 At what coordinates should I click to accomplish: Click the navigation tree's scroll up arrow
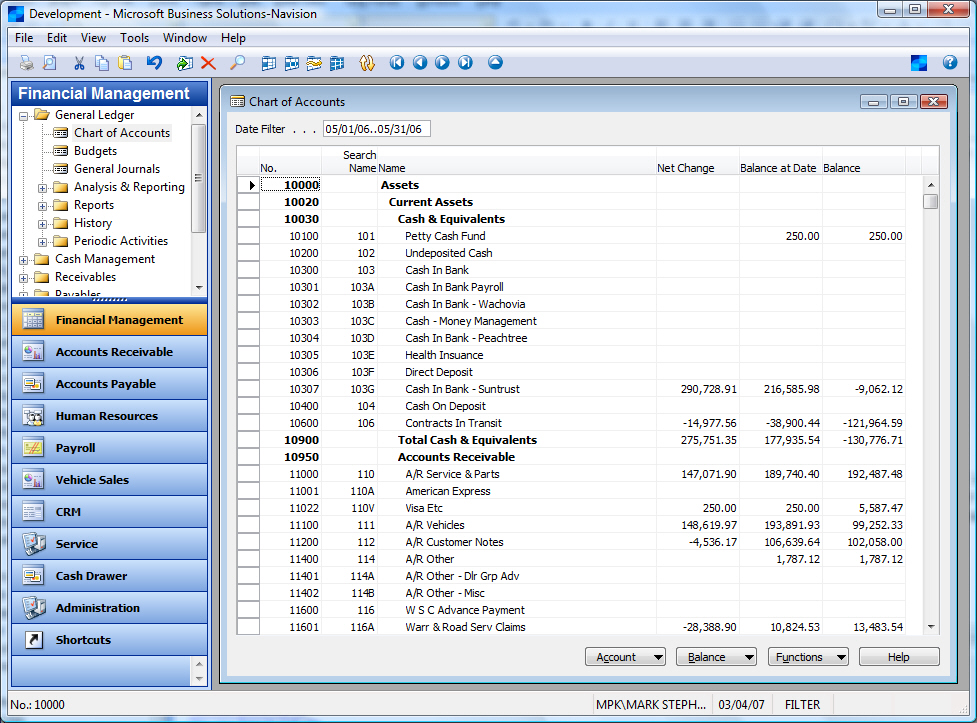pos(199,115)
